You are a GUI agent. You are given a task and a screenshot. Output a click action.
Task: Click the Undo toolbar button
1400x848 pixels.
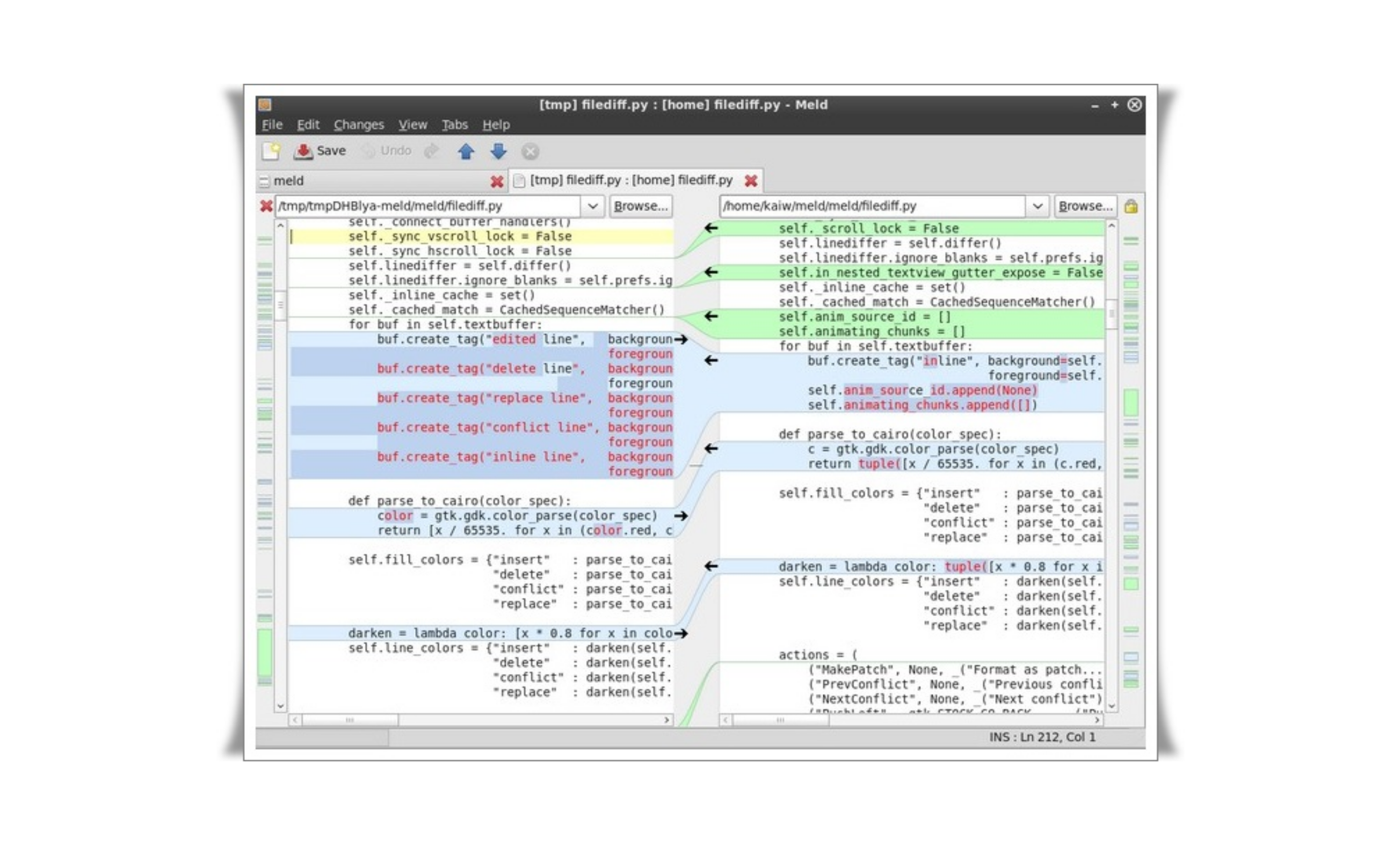tap(386, 151)
